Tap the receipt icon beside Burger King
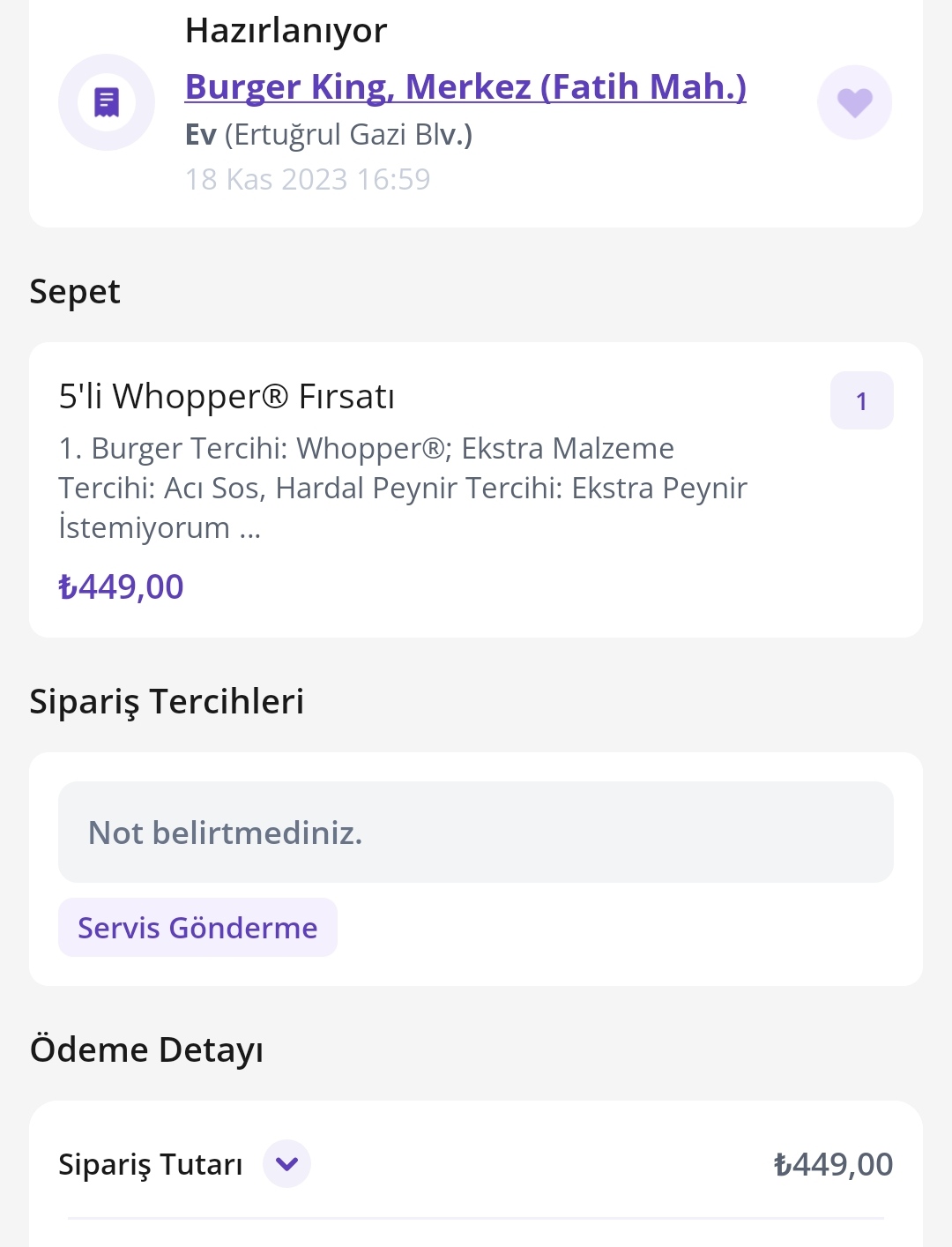The width and height of the screenshot is (952, 1247). pos(107,102)
